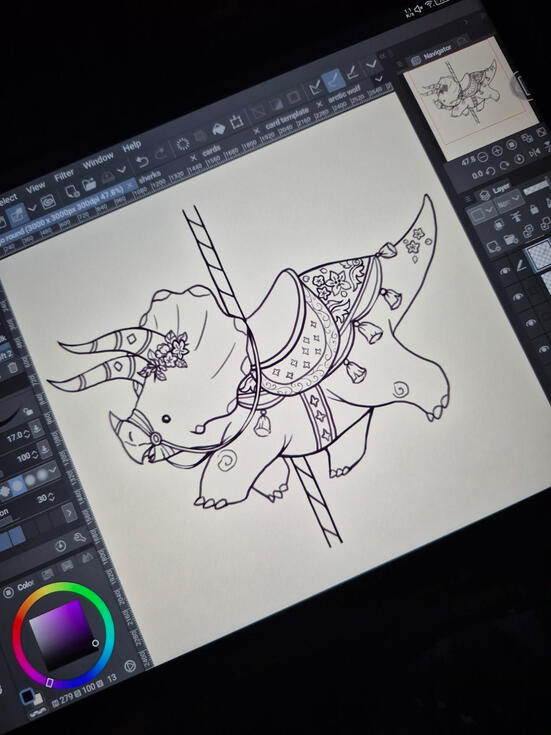
Task: Click the zoom in button in Navigator
Action: click(x=497, y=150)
